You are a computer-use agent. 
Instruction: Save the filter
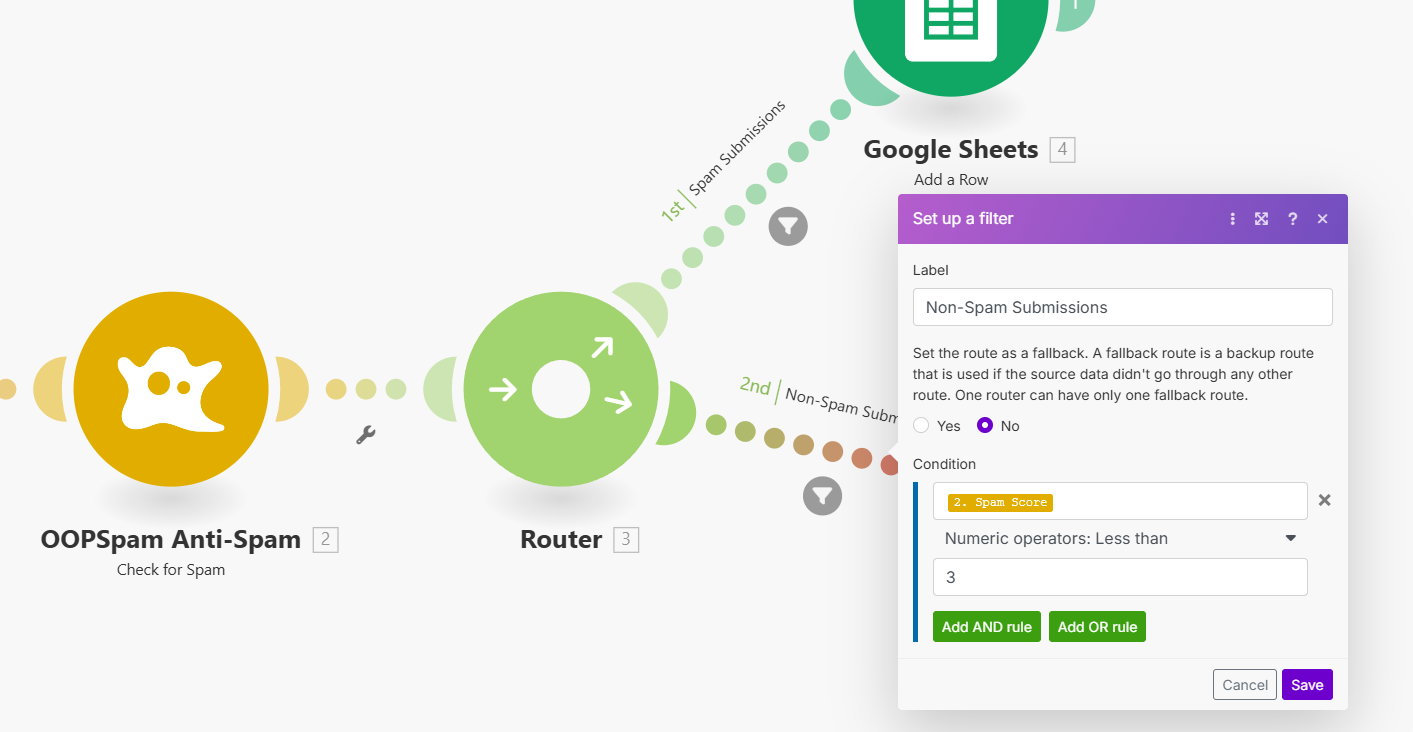tap(1307, 685)
